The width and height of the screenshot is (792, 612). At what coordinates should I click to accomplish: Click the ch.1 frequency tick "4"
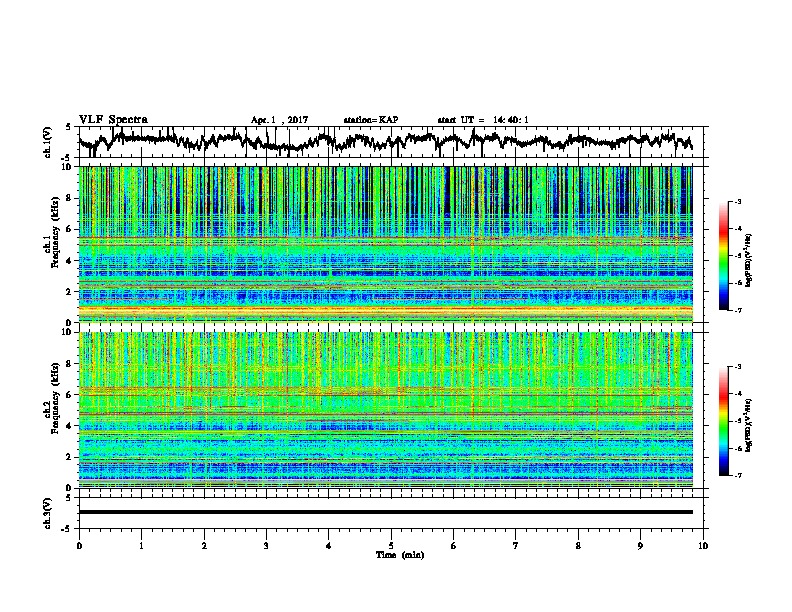pos(71,261)
